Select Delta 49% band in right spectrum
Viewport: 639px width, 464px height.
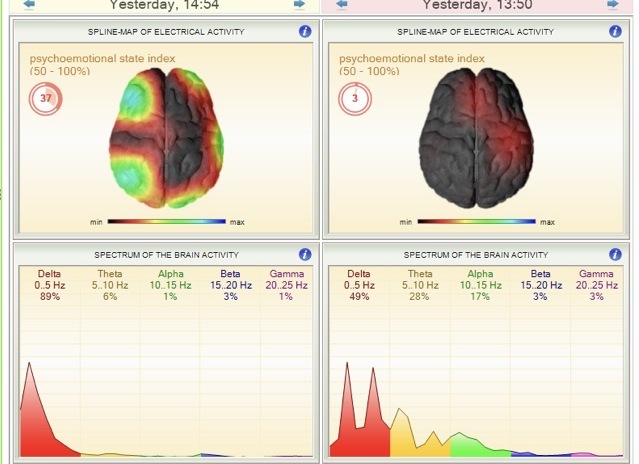(x=359, y=285)
